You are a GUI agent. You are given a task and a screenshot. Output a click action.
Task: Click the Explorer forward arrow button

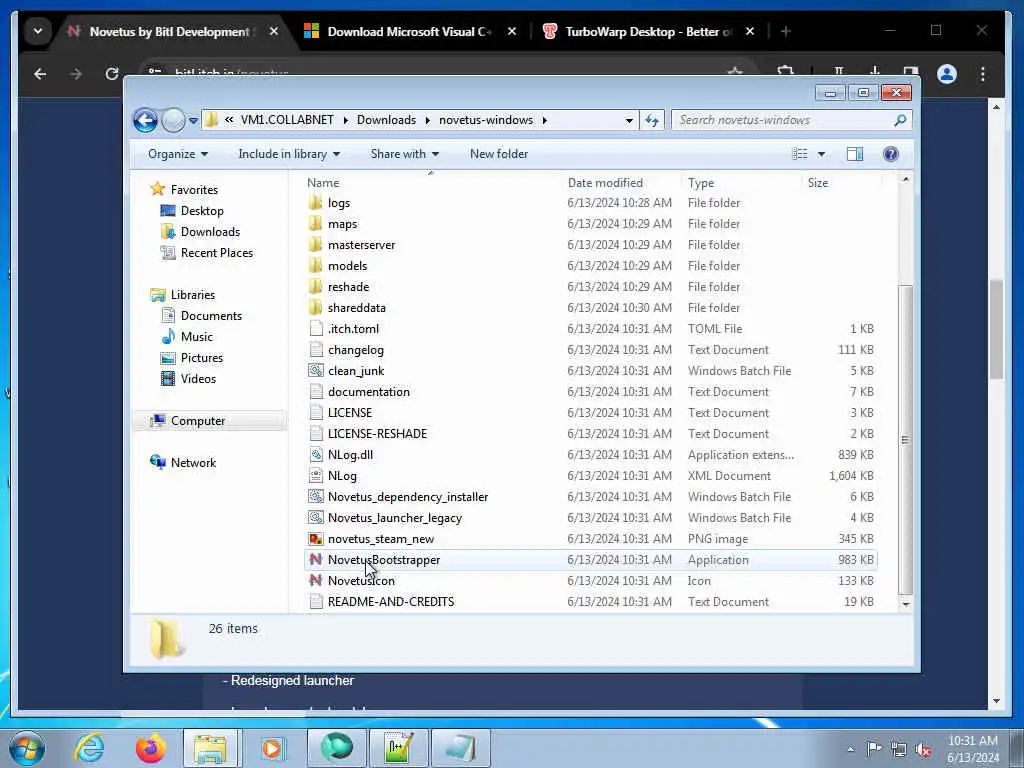pos(173,120)
